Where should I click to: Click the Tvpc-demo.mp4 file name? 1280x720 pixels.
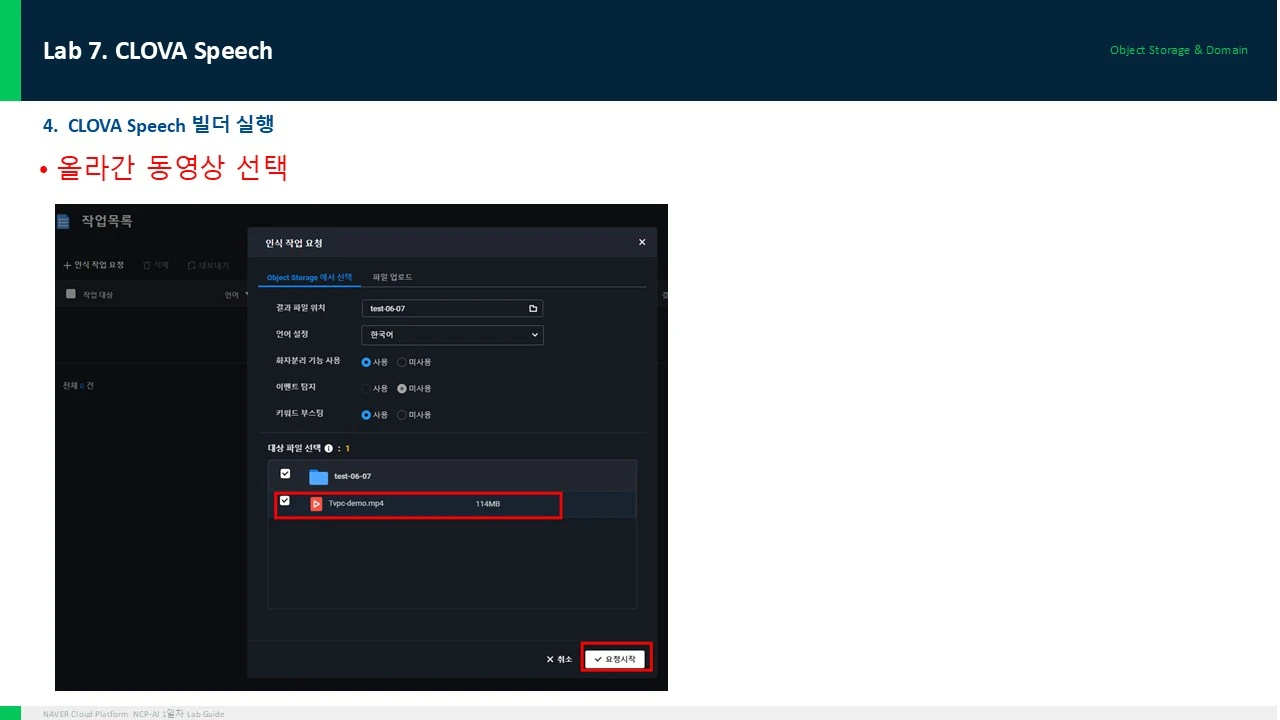pos(356,504)
